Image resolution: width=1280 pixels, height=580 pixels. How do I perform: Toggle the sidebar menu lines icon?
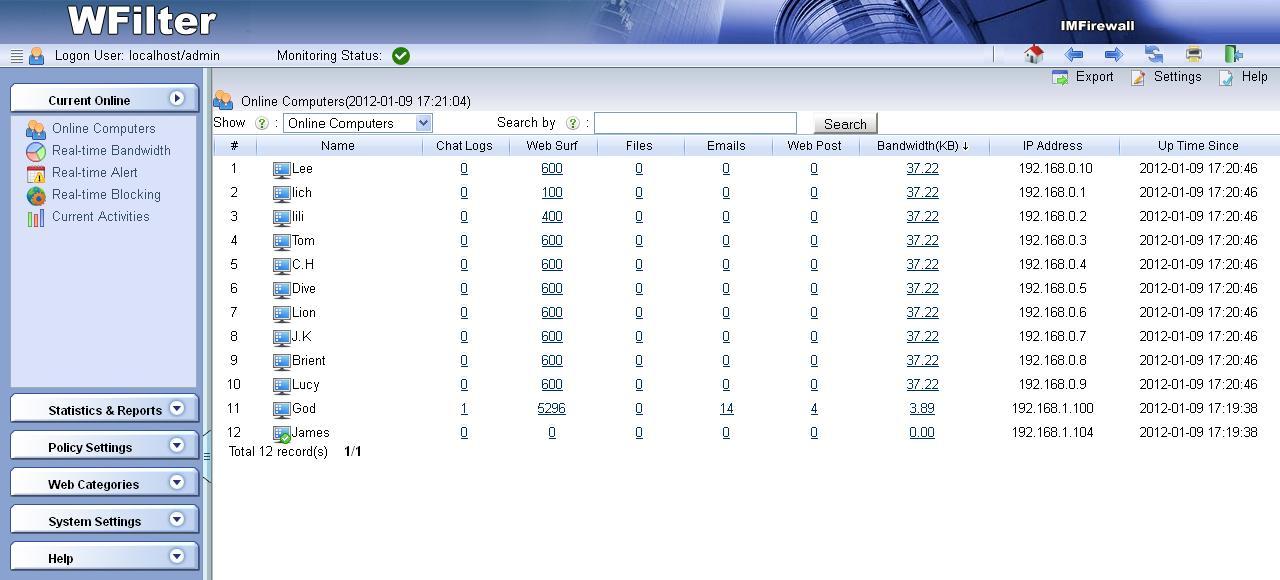click(16, 57)
